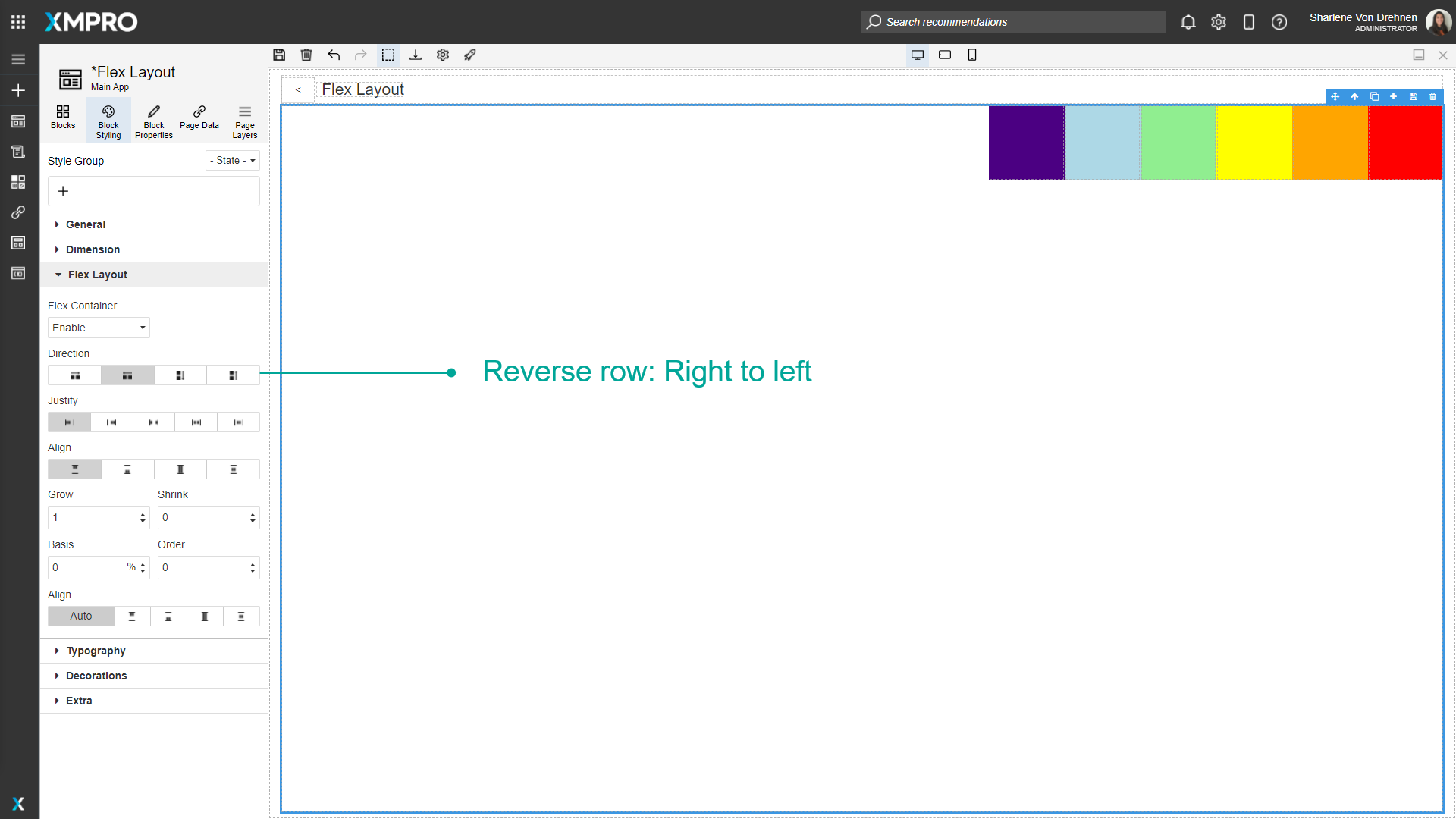Image resolution: width=1456 pixels, height=819 pixels.
Task: Select the row-reverse Direction option
Action: (x=127, y=375)
